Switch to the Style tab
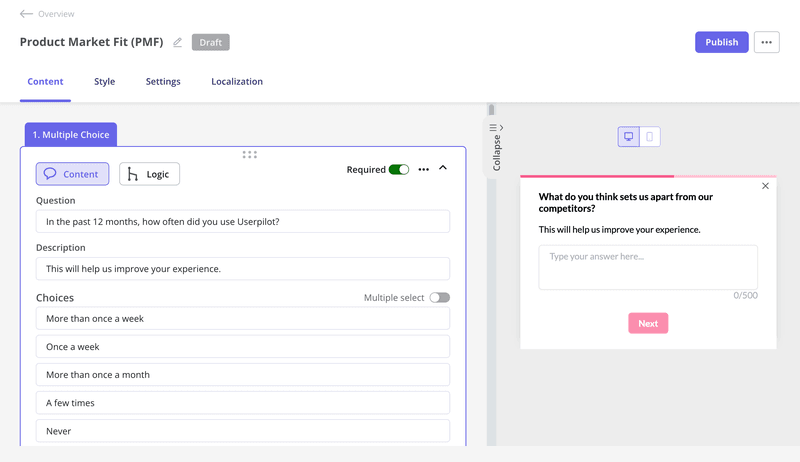The height and width of the screenshot is (462, 800). pos(105,82)
